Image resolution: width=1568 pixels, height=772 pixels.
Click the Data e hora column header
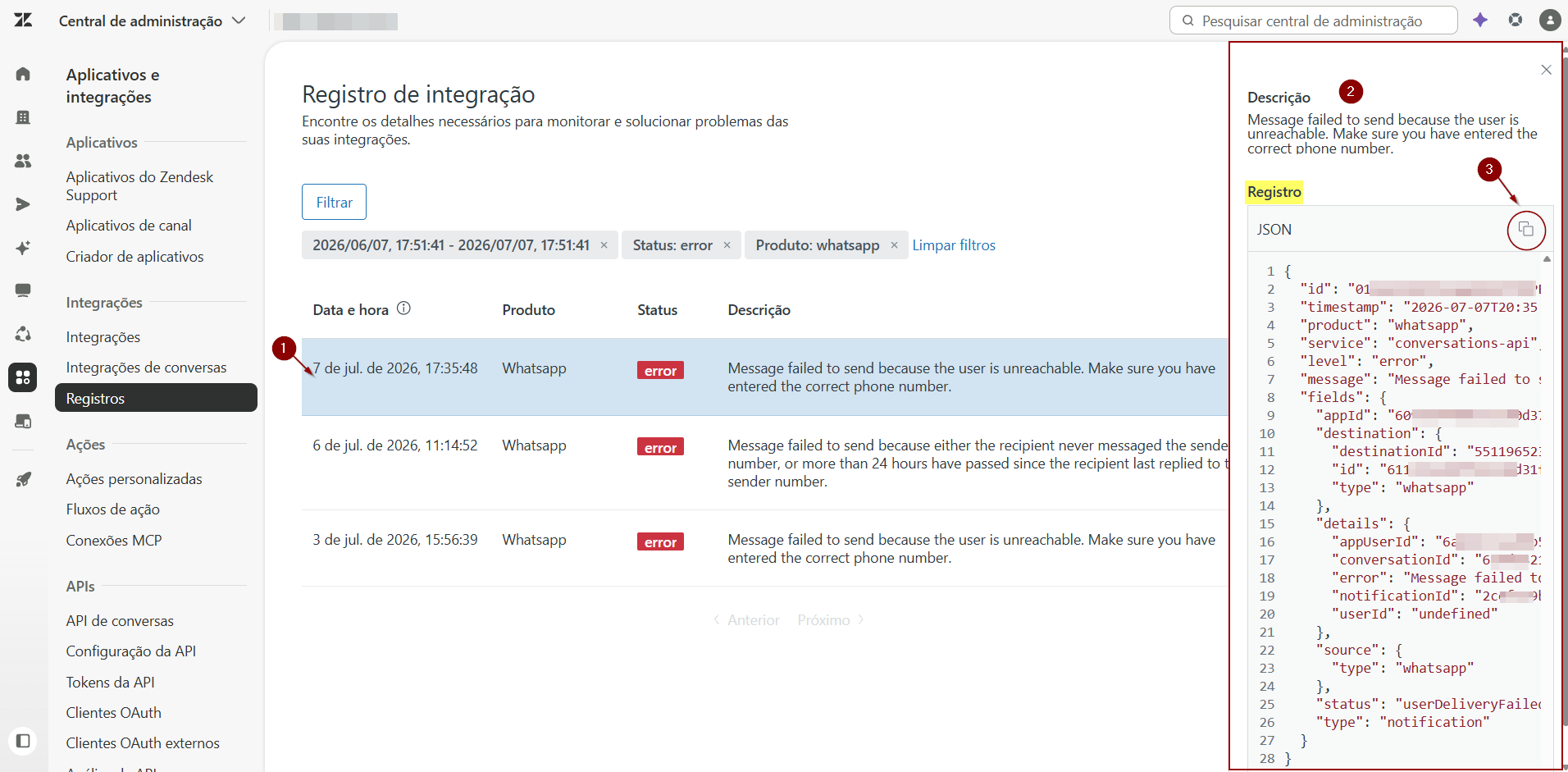click(350, 310)
